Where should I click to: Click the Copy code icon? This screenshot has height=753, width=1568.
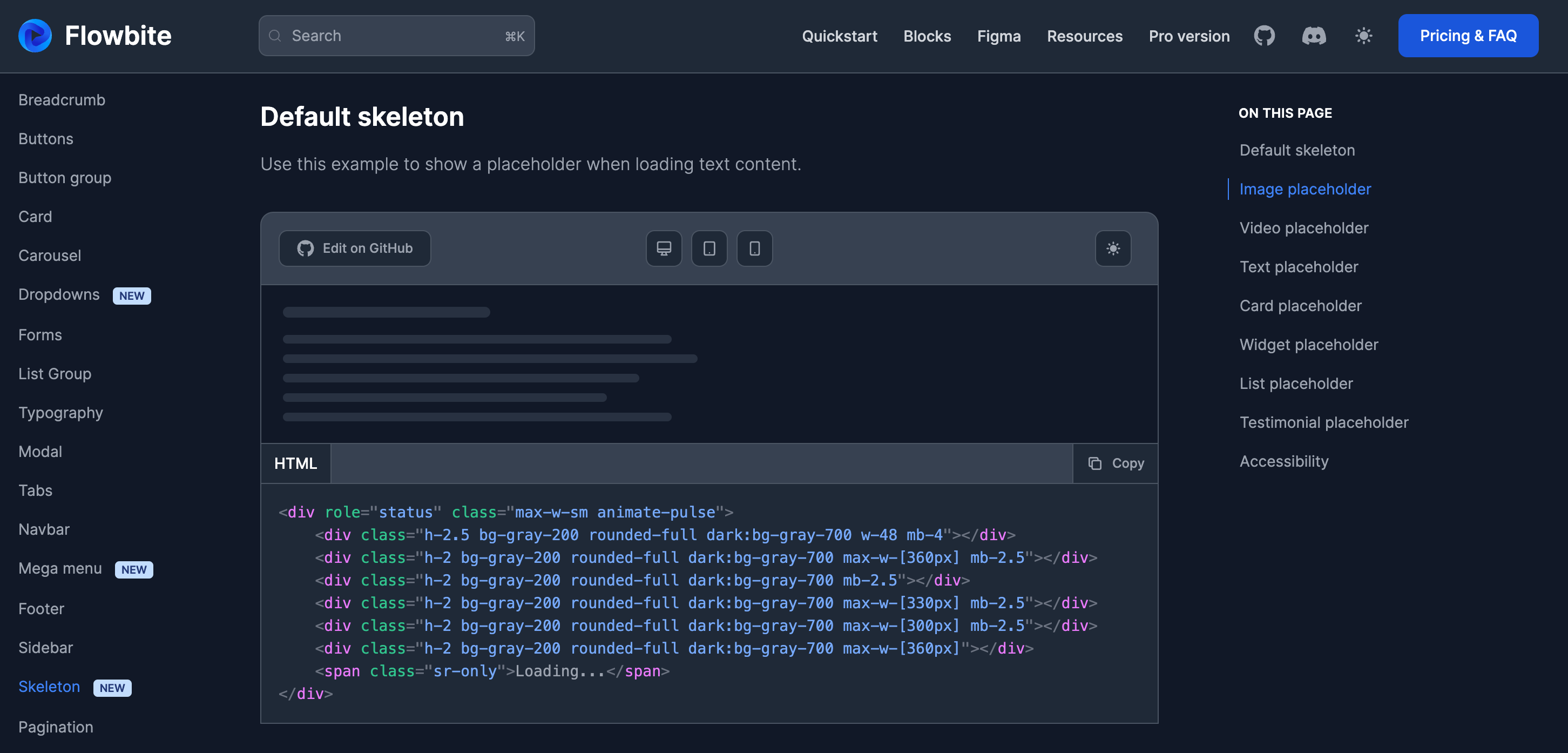click(x=1094, y=463)
